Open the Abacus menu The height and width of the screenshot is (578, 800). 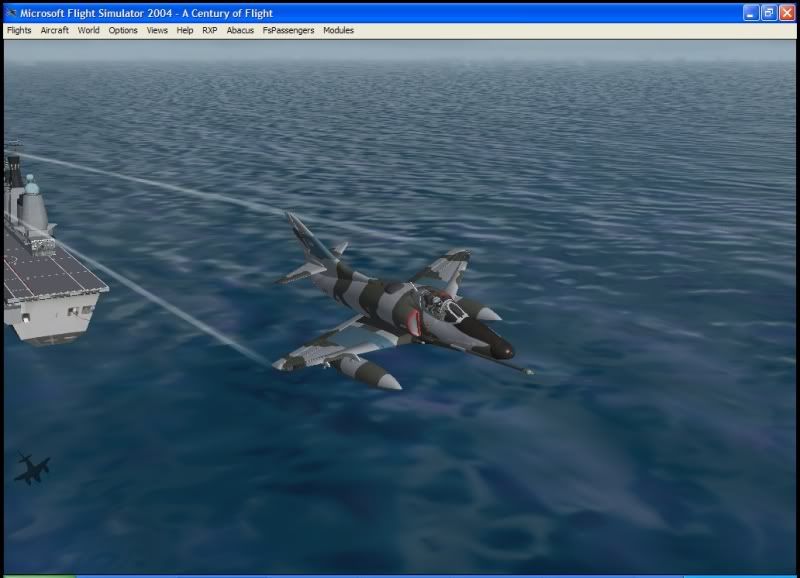(240, 31)
